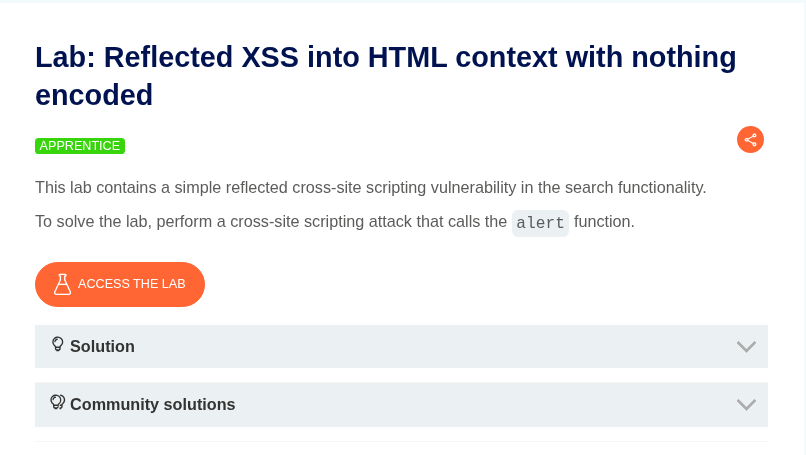Image resolution: width=806 pixels, height=455 pixels.
Task: Click the flask icon in Access the Lab
Action: tap(62, 284)
